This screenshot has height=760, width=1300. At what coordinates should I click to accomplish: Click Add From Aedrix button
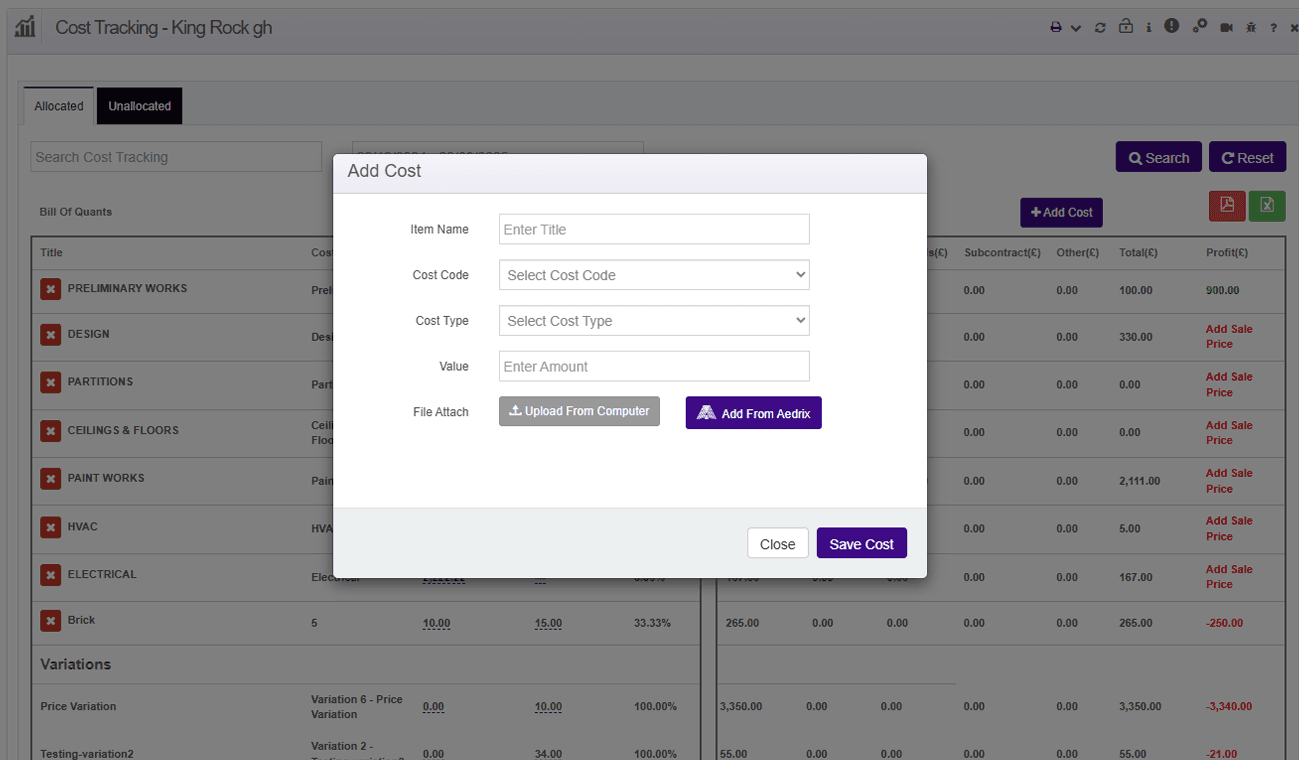753,413
